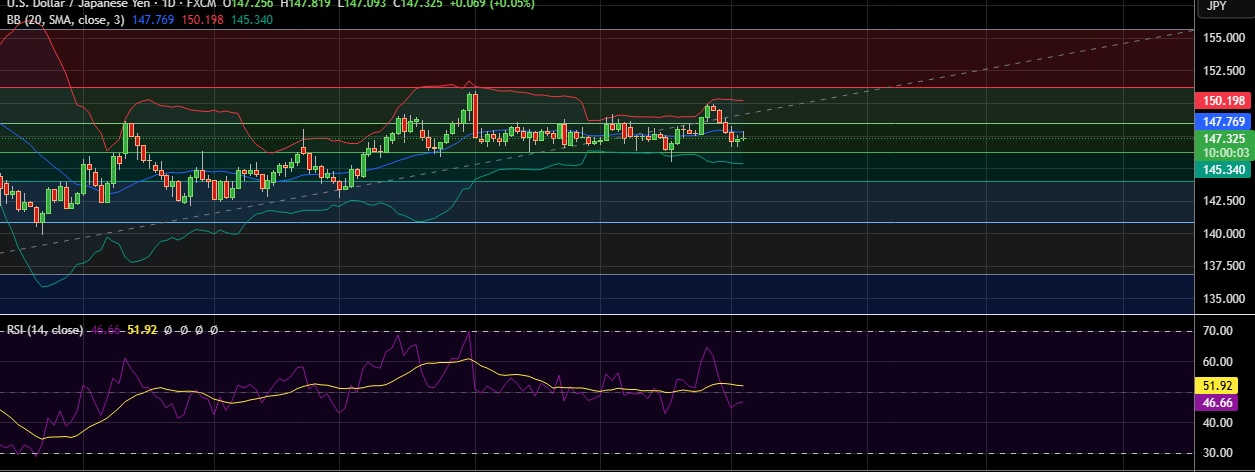
Task: Click the purple 46.66 value in RSI legend
Action: (106, 329)
